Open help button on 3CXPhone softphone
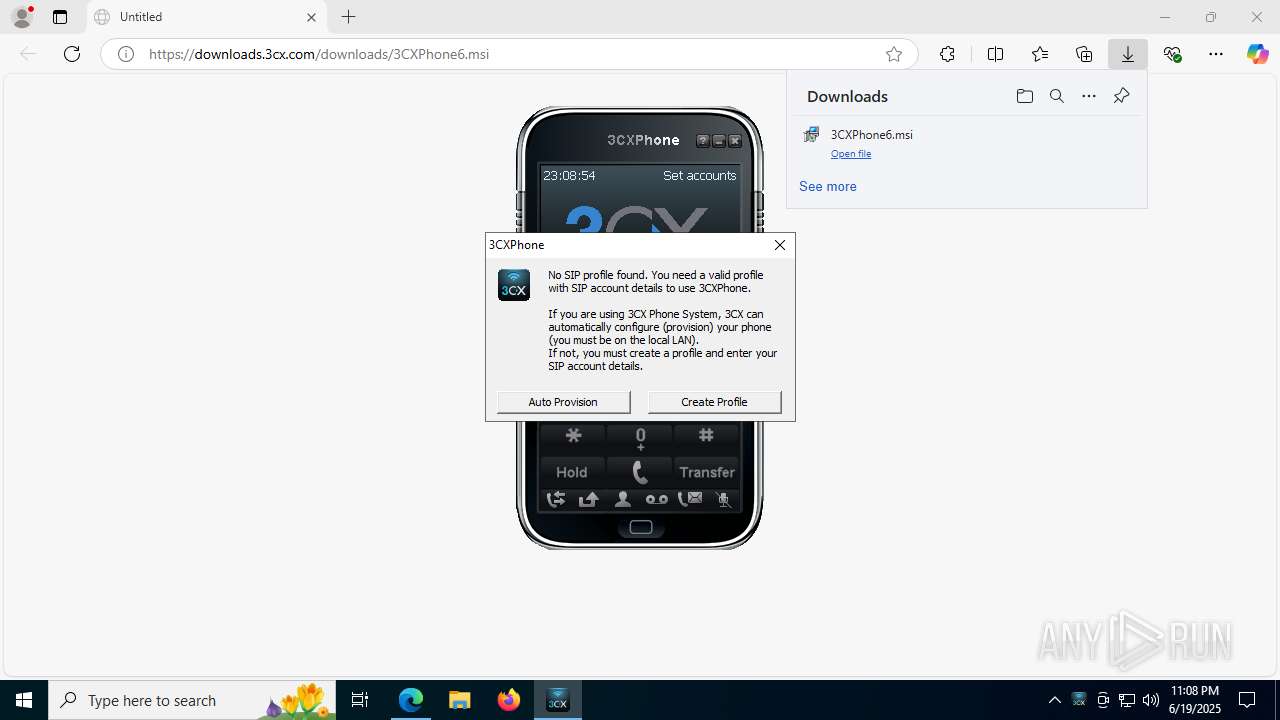Viewport: 1280px width, 720px height. (x=703, y=141)
